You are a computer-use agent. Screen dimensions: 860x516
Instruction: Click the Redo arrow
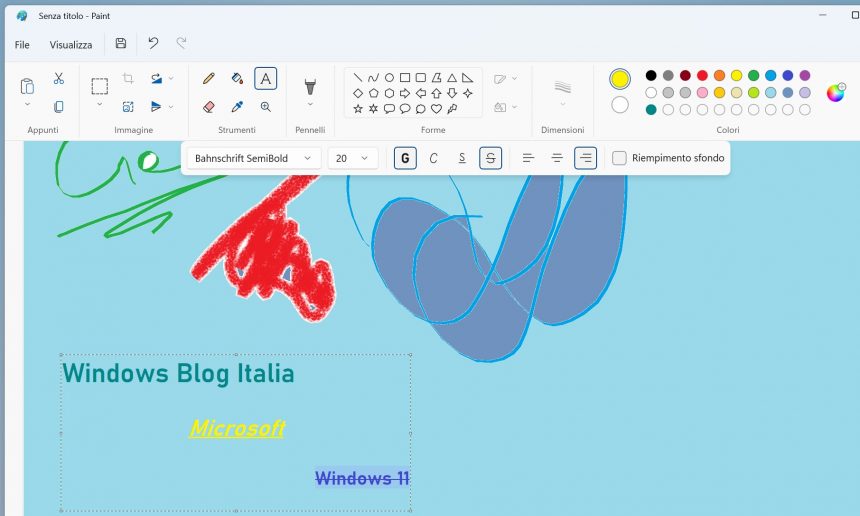point(181,43)
